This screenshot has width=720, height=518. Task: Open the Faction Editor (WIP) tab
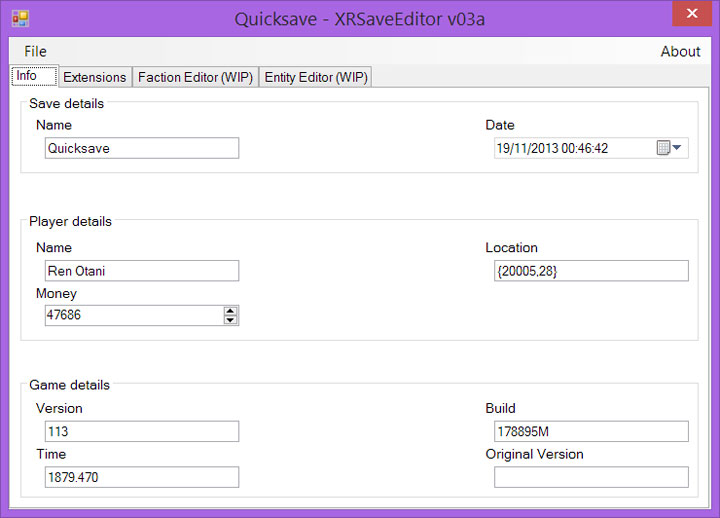pos(195,77)
